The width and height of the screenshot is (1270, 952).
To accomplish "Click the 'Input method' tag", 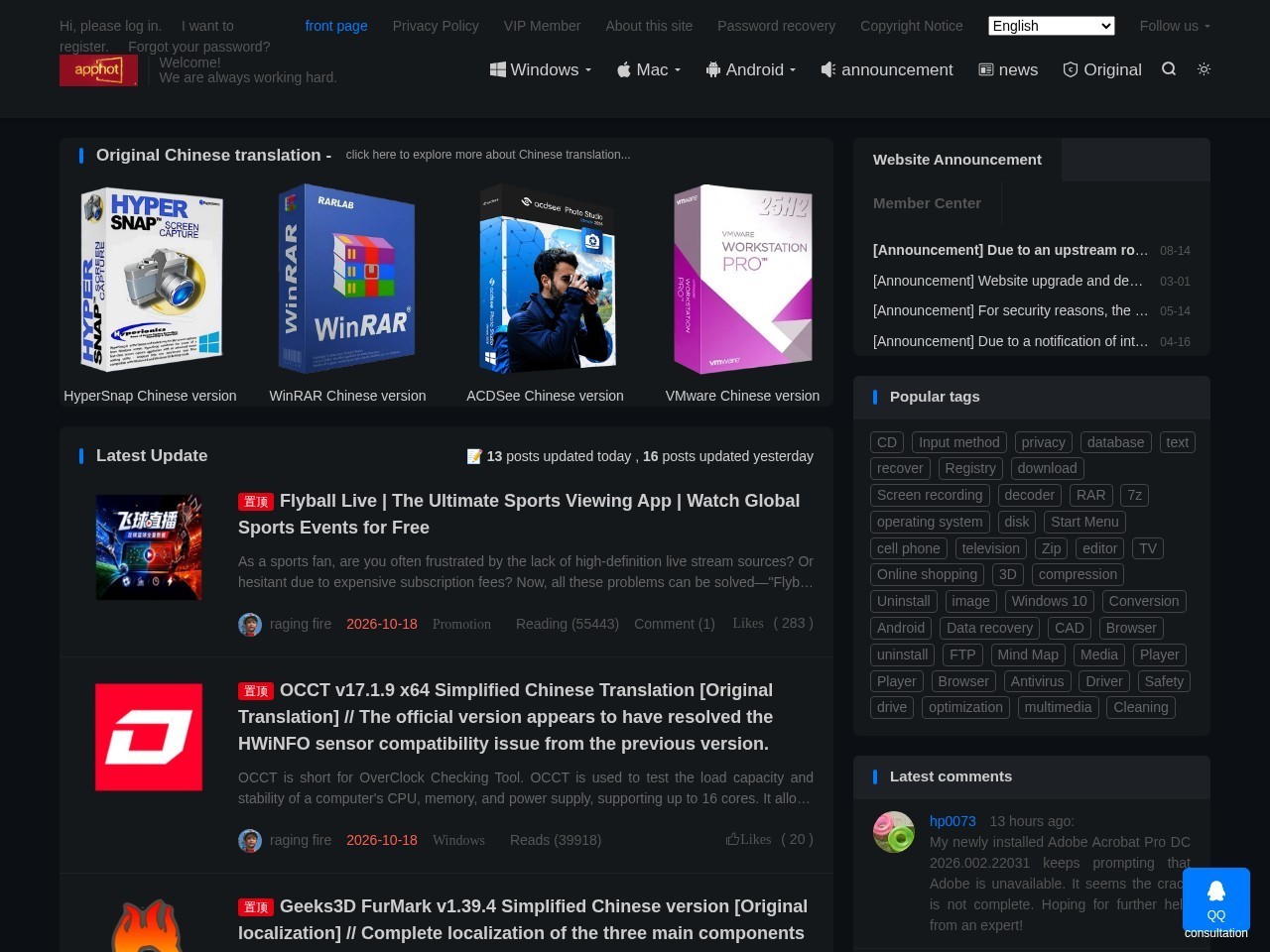I will [x=959, y=442].
